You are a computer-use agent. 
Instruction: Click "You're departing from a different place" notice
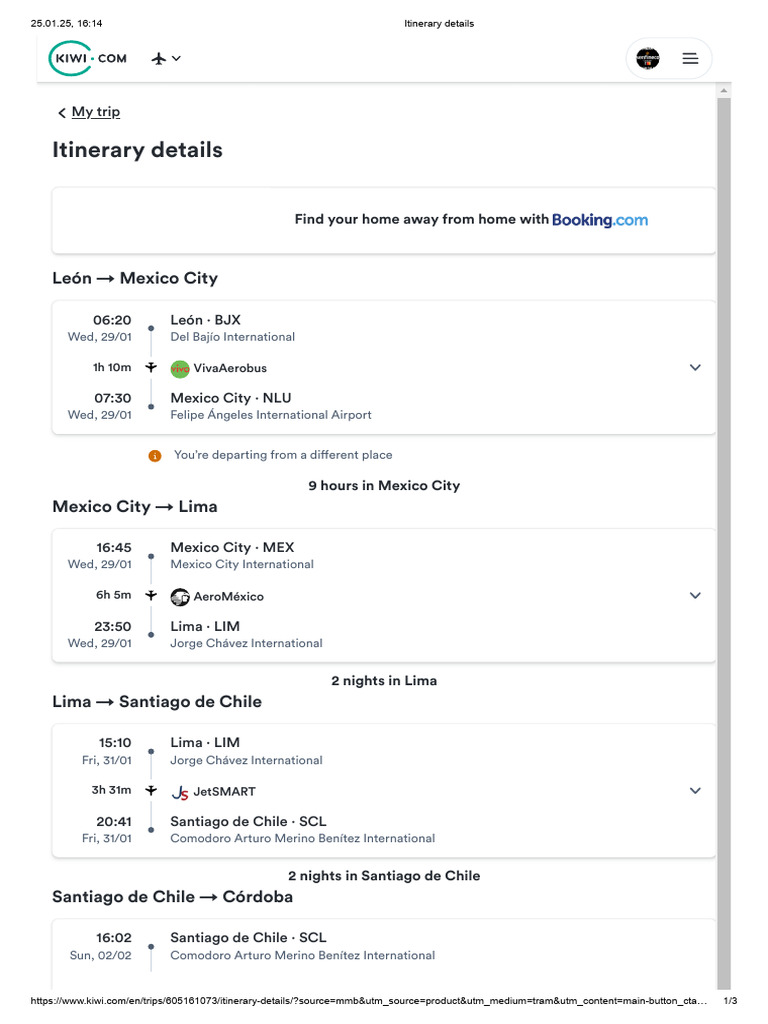coord(283,455)
